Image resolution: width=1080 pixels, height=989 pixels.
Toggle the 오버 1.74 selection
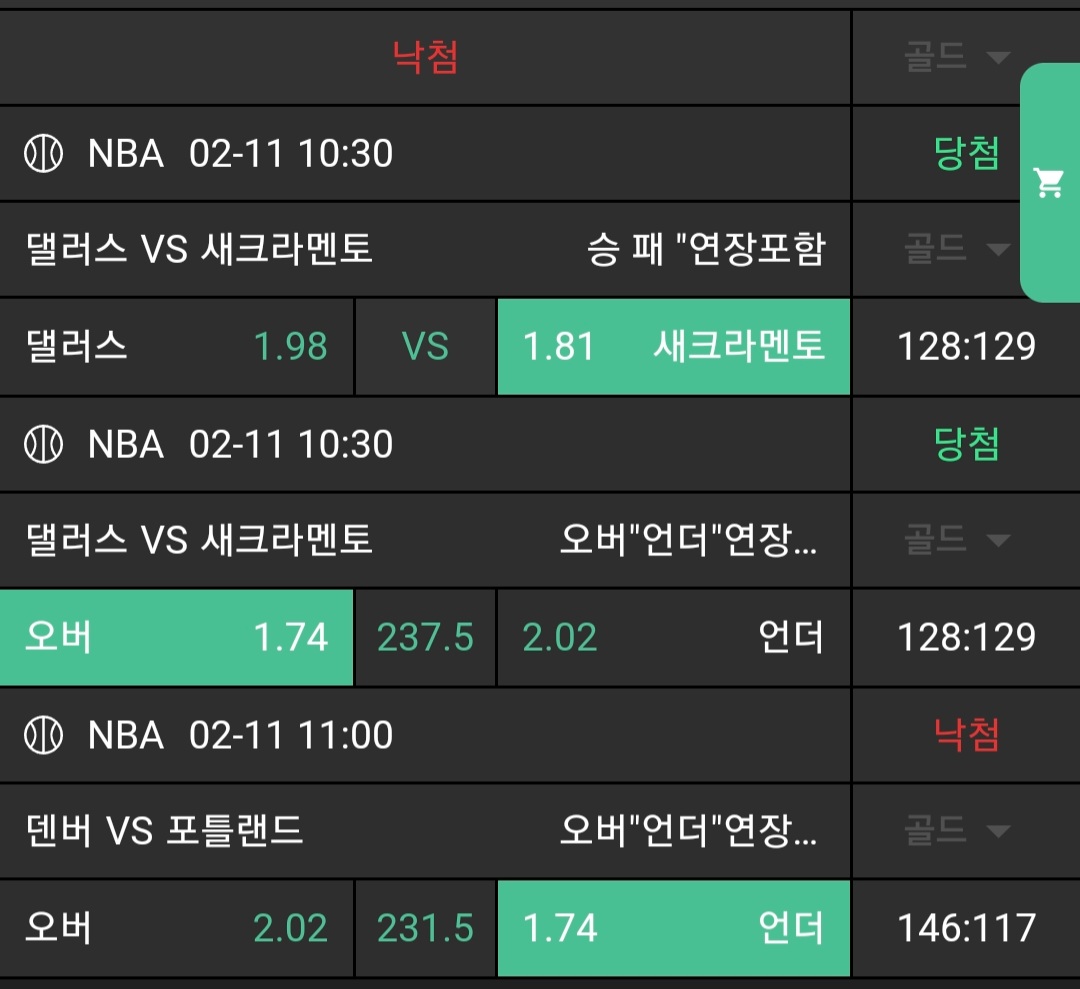coord(176,637)
